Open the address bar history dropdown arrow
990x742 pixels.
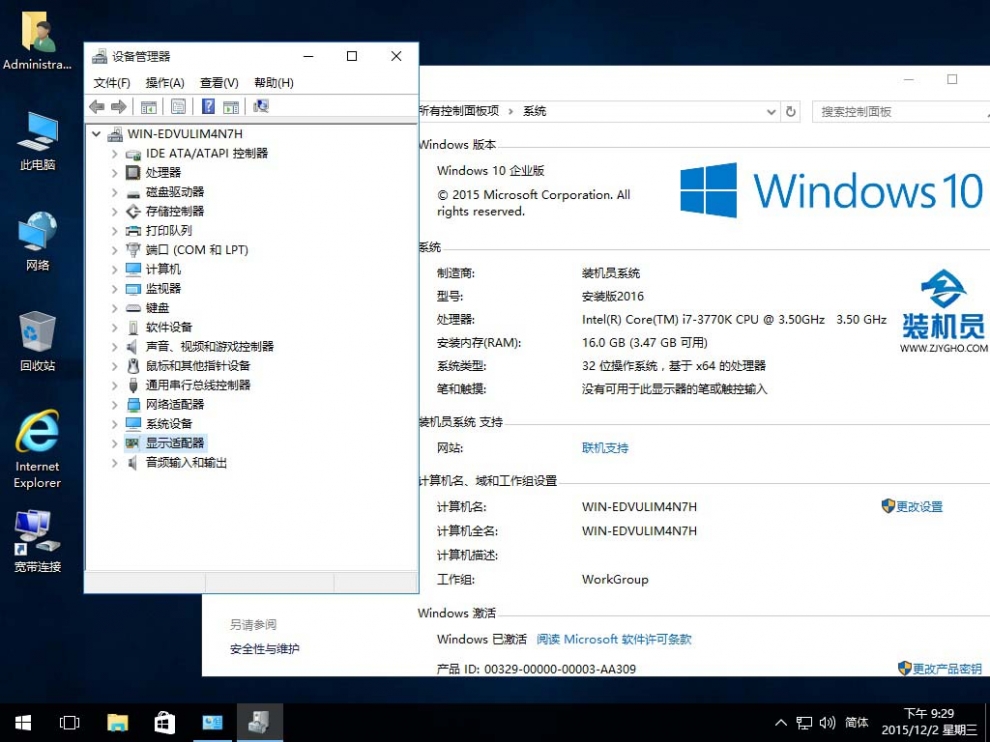pyautogui.click(x=771, y=112)
